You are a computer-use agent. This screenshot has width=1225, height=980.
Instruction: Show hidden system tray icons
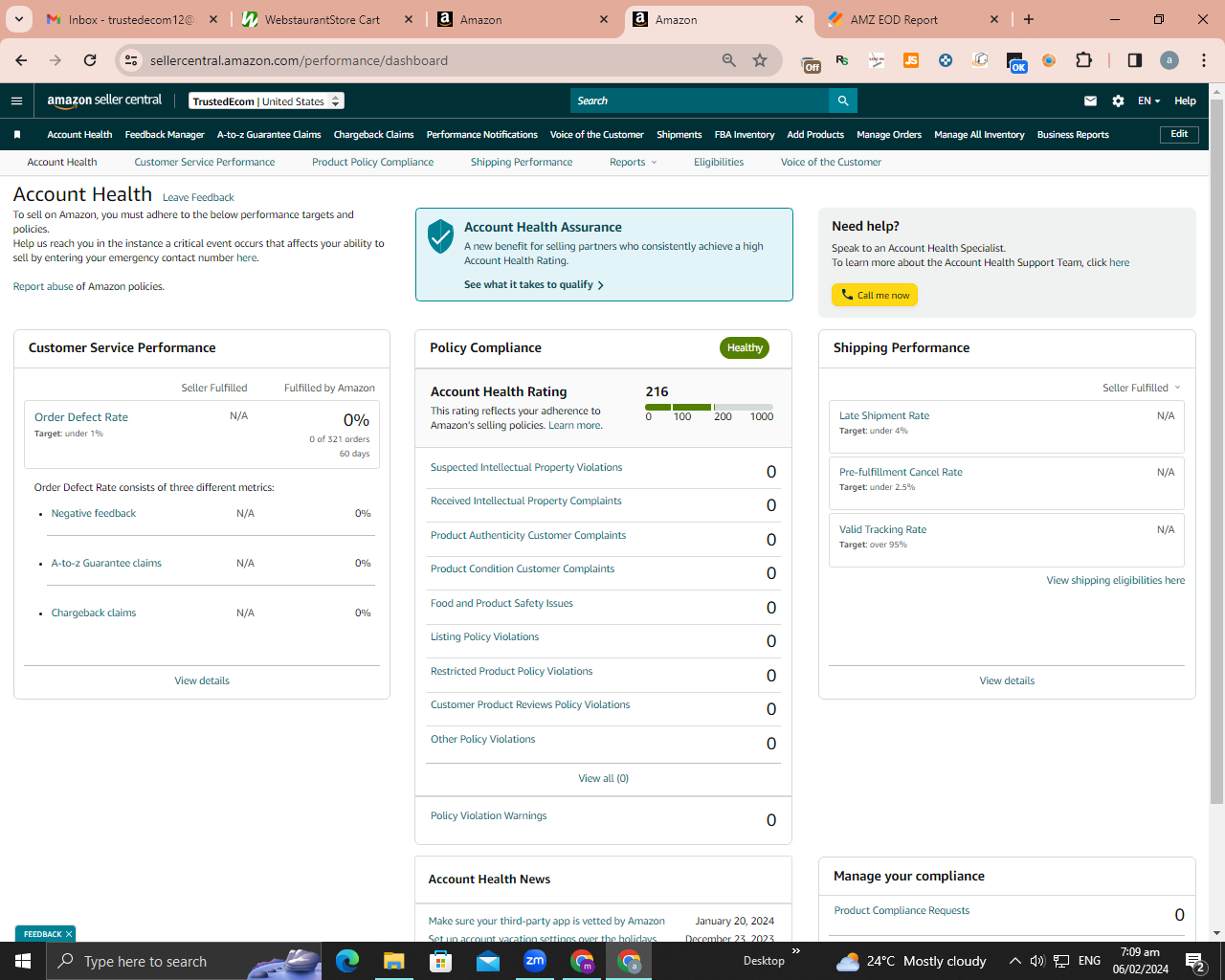1014,961
